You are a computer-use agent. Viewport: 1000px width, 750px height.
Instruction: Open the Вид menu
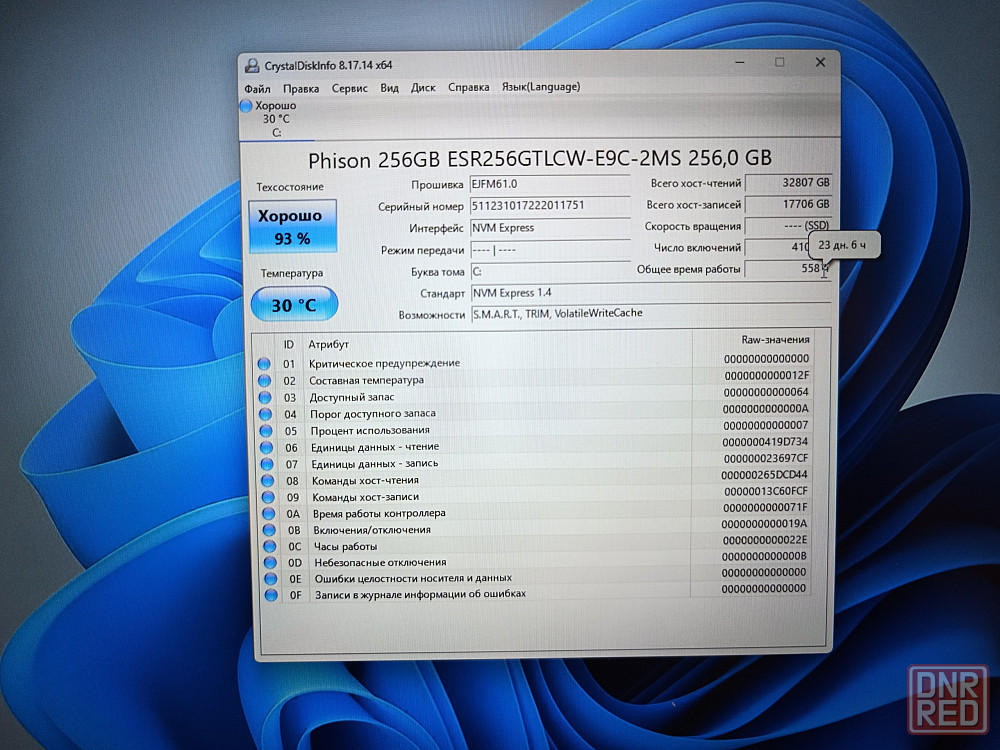(x=389, y=87)
